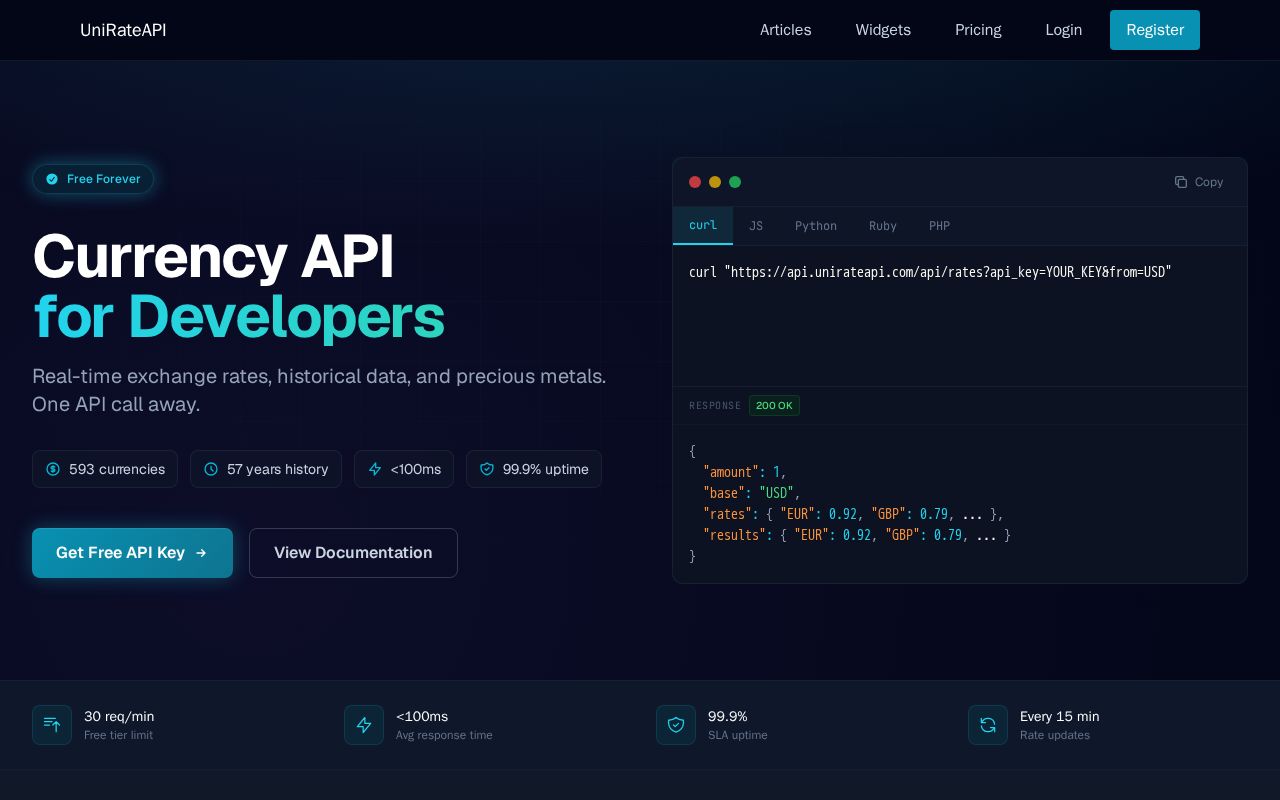Click the clock icon beside 57 years history

pyautogui.click(x=211, y=469)
